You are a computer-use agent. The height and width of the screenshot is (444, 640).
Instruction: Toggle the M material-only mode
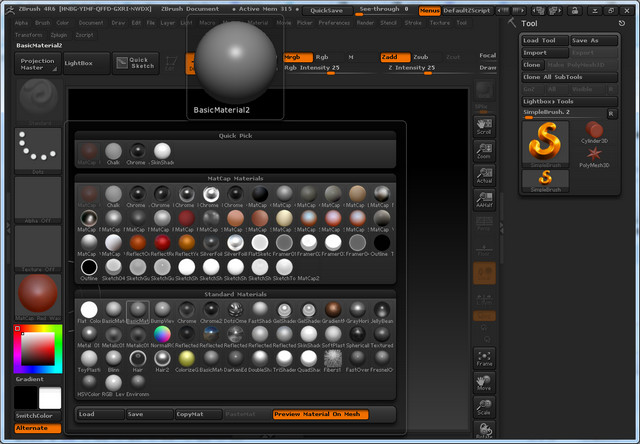pyautogui.click(x=351, y=57)
